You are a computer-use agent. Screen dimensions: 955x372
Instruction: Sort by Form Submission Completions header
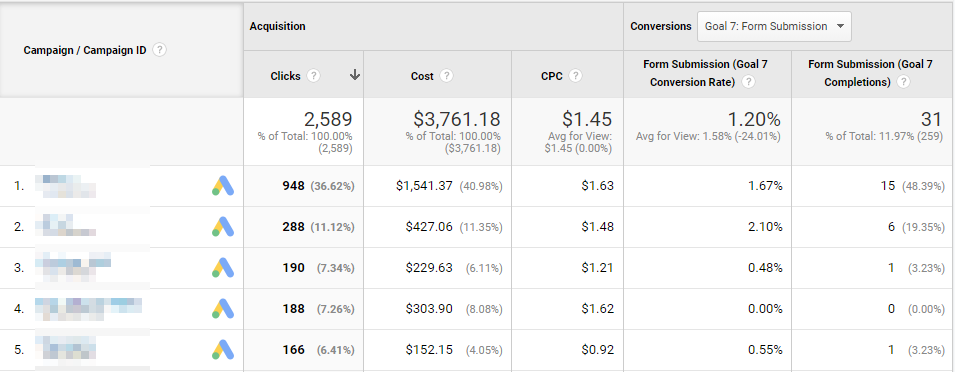[870, 73]
